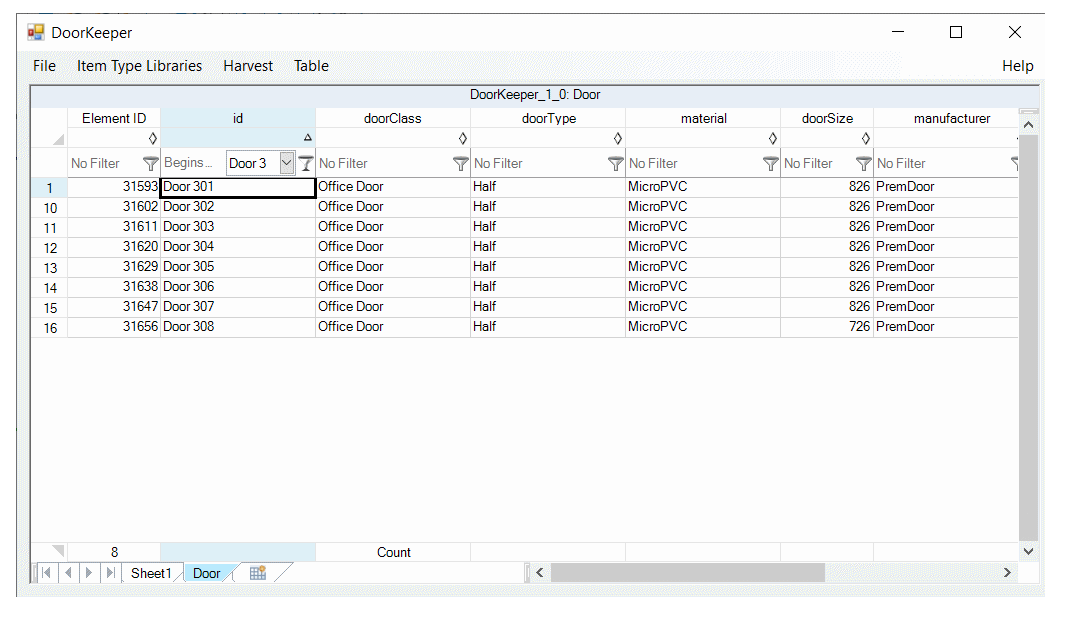The height and width of the screenshot is (617, 1065).
Task: Open the Item Type Libraries menu
Action: coord(139,66)
